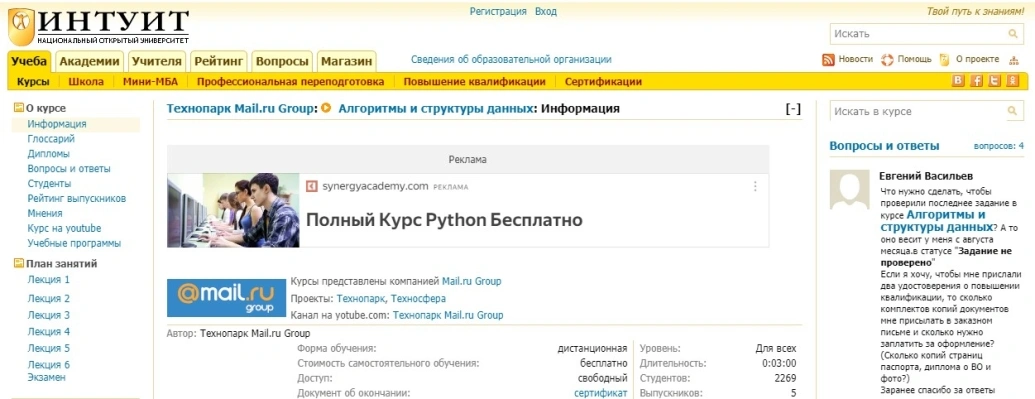Image resolution: width=1035 pixels, height=399 pixels.
Task: Open Сертификации submenu item
Action: click(x=603, y=82)
